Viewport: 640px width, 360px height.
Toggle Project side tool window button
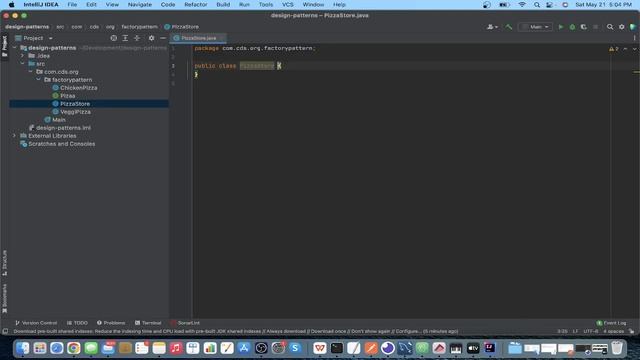click(x=4, y=46)
